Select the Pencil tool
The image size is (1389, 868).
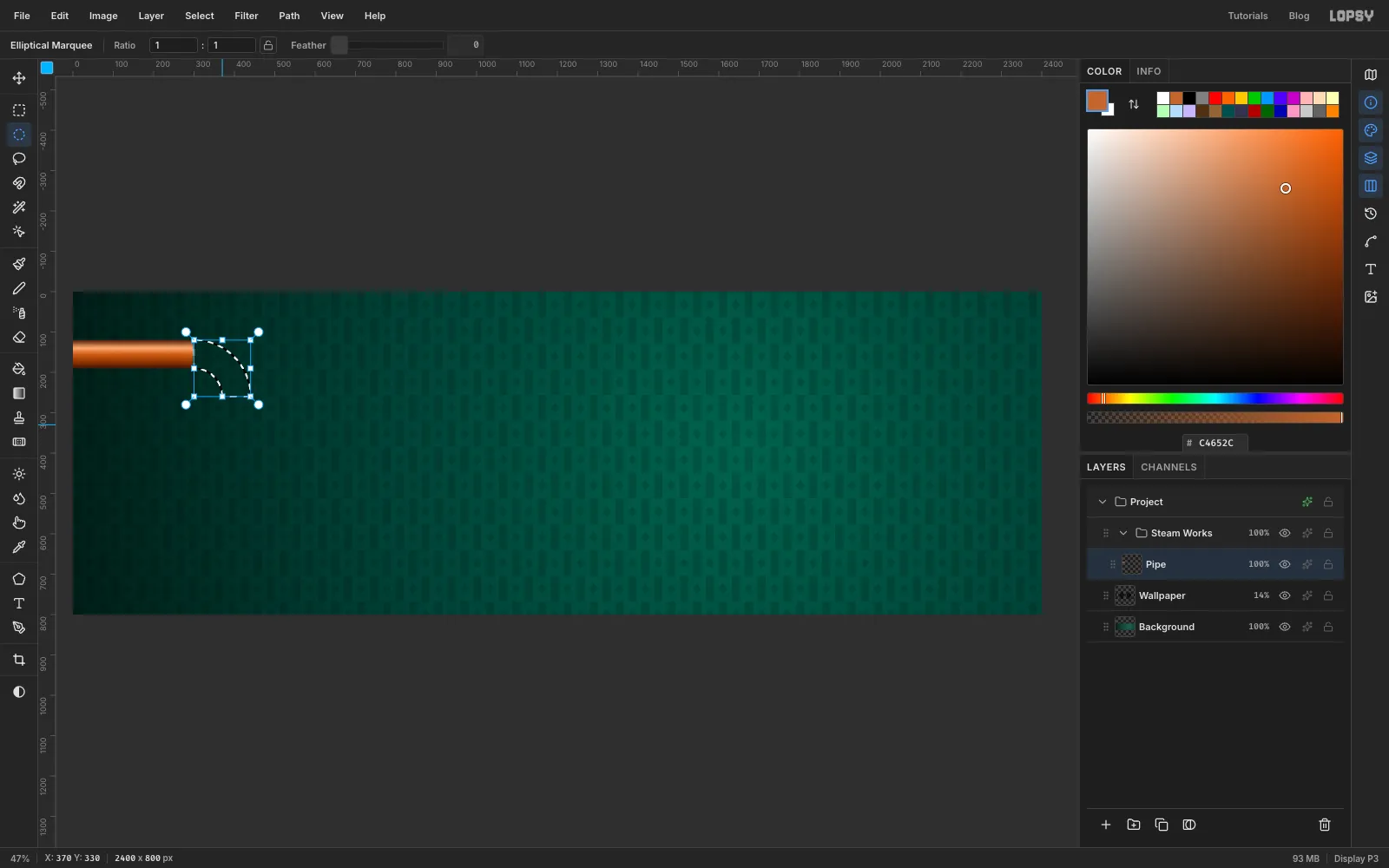tap(19, 288)
